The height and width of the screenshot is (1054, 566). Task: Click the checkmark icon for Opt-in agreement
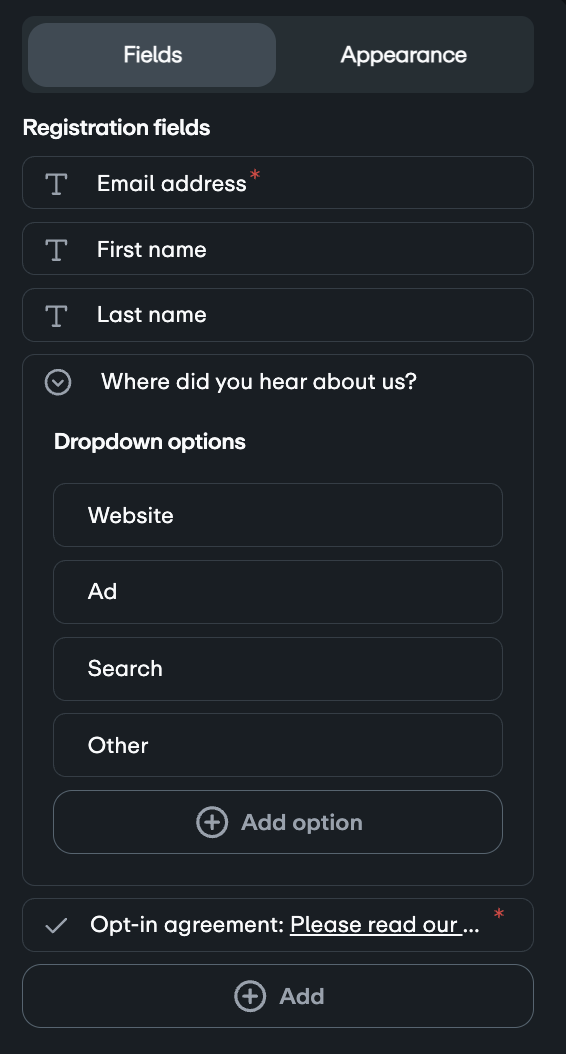coord(56,926)
